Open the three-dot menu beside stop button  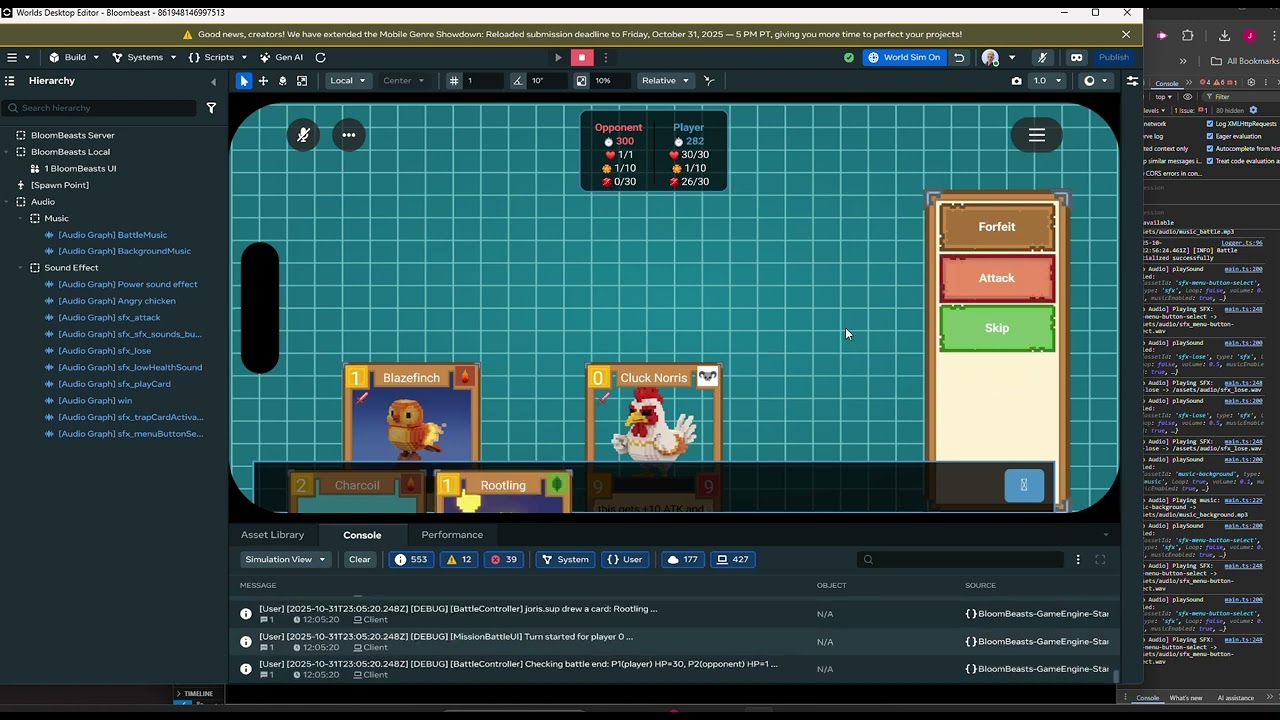click(606, 57)
